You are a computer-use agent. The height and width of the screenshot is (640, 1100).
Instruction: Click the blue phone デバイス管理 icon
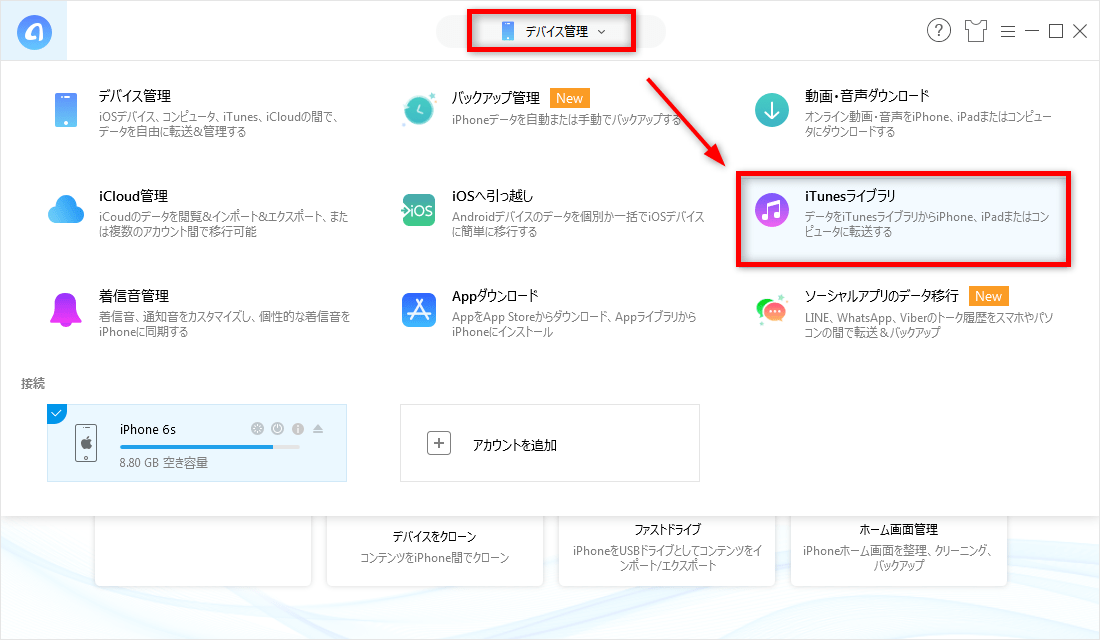click(x=66, y=110)
